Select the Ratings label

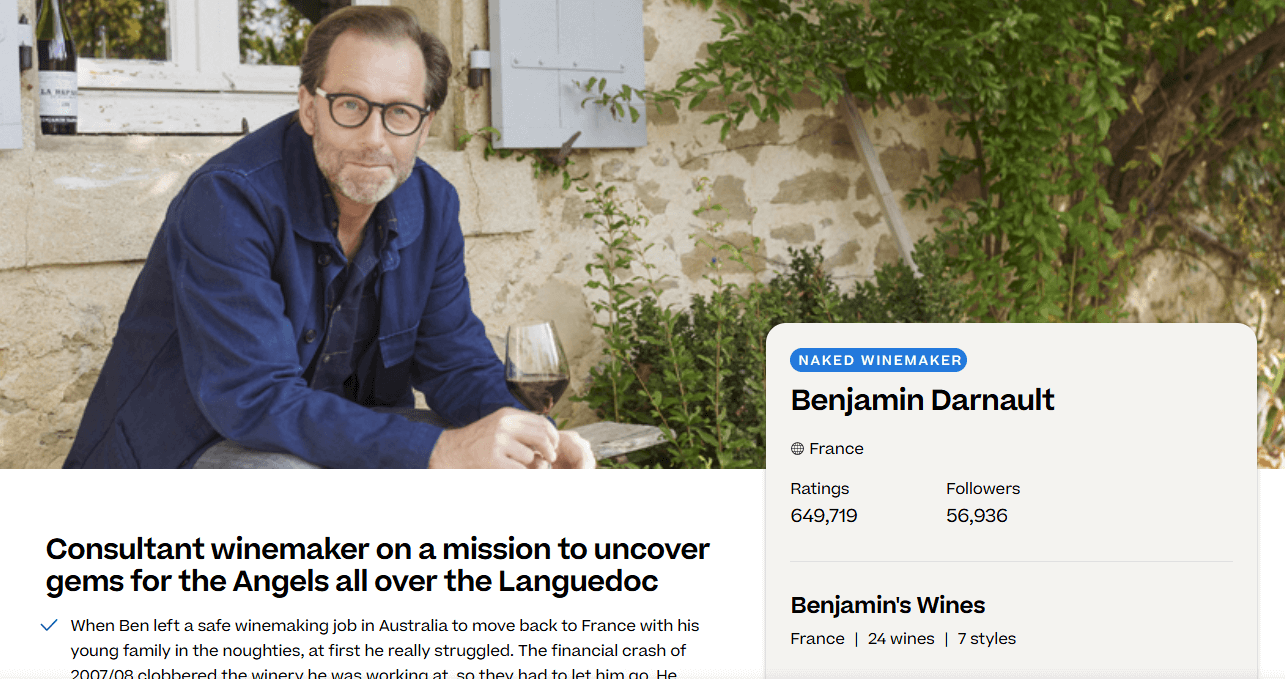[x=820, y=489]
